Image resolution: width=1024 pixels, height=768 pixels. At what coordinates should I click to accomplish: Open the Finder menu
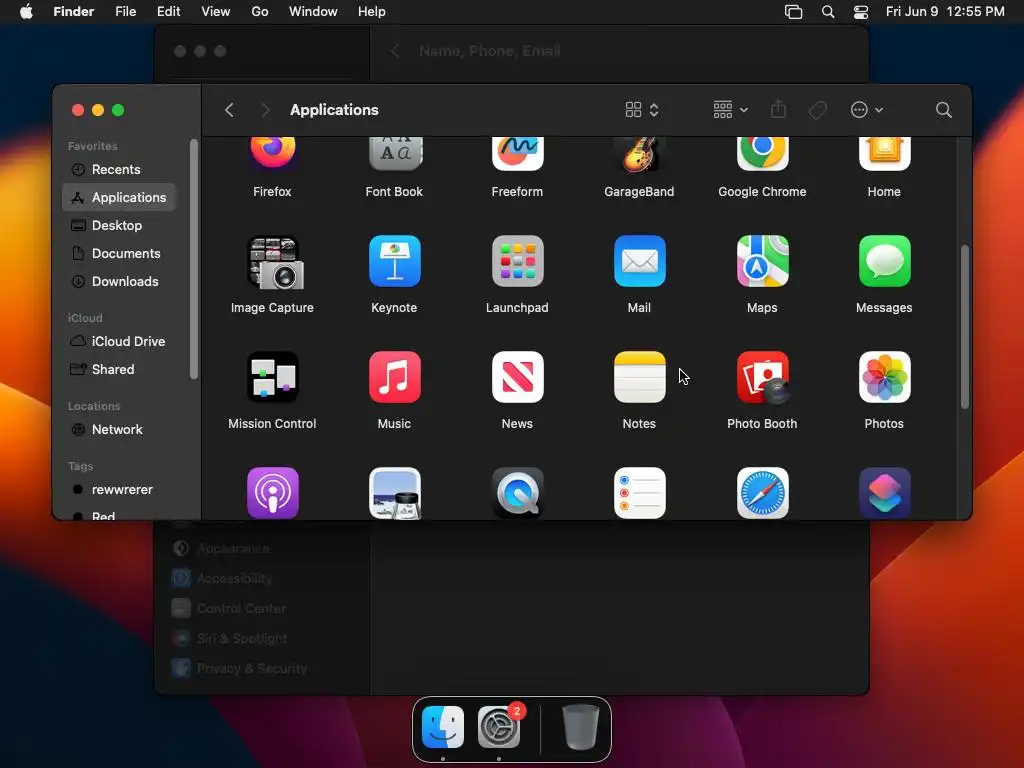(74, 12)
